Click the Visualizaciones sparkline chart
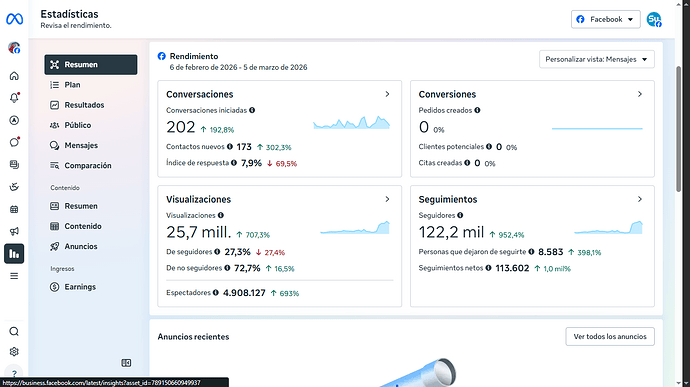The image size is (690, 387). pyautogui.click(x=355, y=227)
